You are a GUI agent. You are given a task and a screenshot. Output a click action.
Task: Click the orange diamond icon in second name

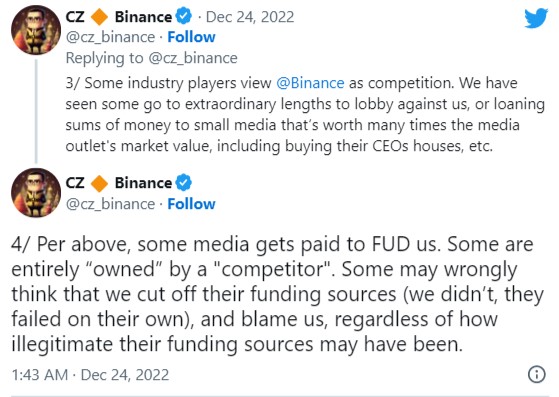pyautogui.click(x=99, y=183)
